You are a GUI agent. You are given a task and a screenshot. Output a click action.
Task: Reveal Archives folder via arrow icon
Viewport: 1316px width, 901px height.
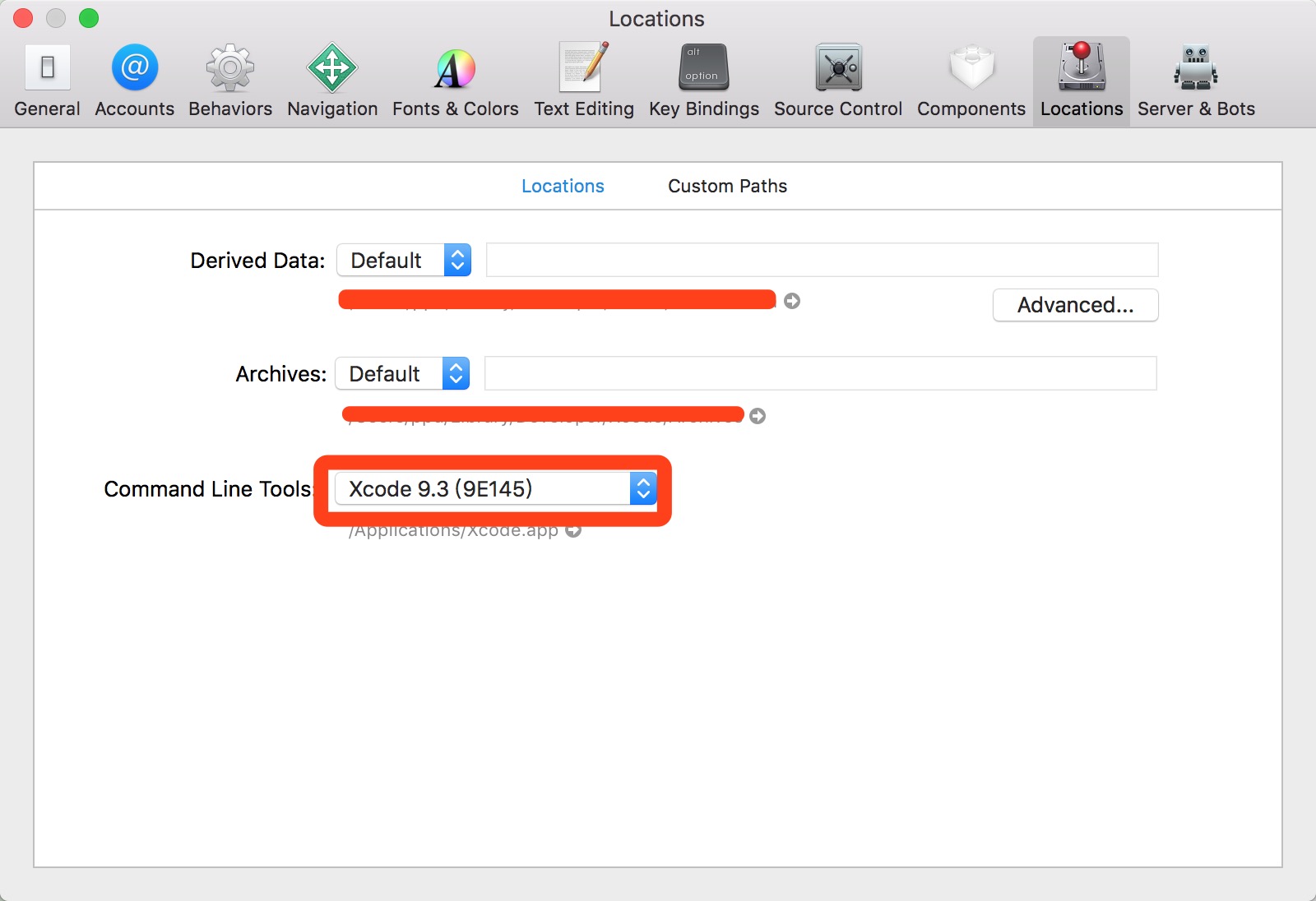[x=758, y=416]
